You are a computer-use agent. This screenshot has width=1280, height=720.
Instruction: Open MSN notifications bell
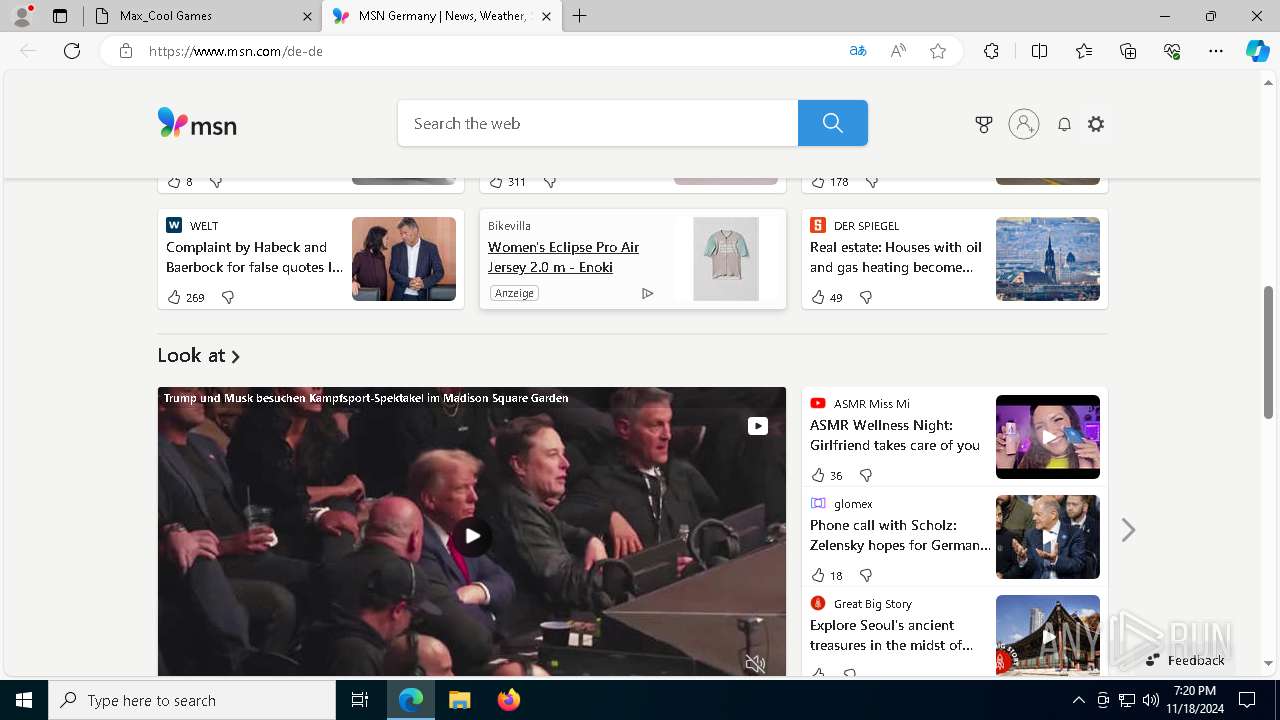coord(1064,124)
